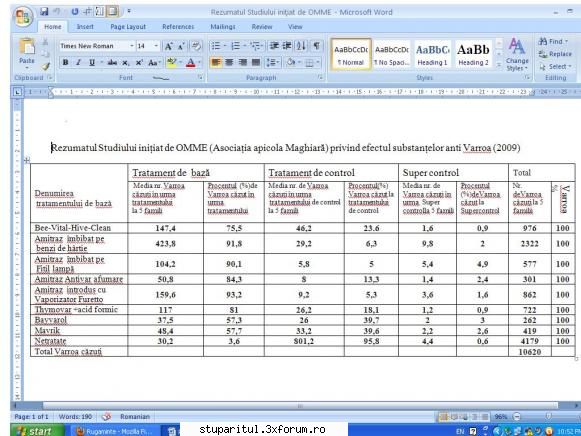Save document via Quick Access toolbar

pos(44,11)
